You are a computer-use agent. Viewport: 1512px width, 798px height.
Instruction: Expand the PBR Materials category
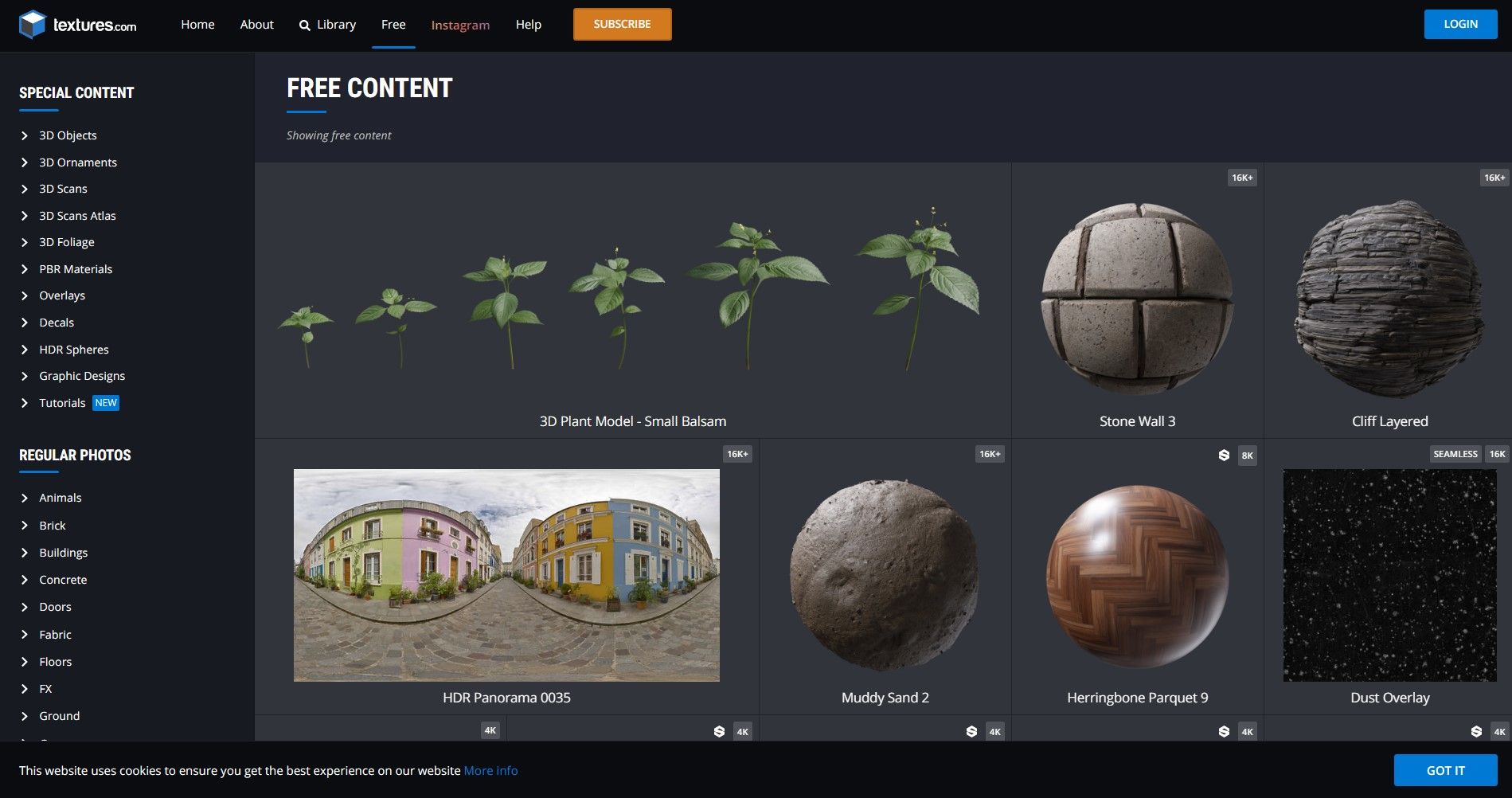pos(76,268)
